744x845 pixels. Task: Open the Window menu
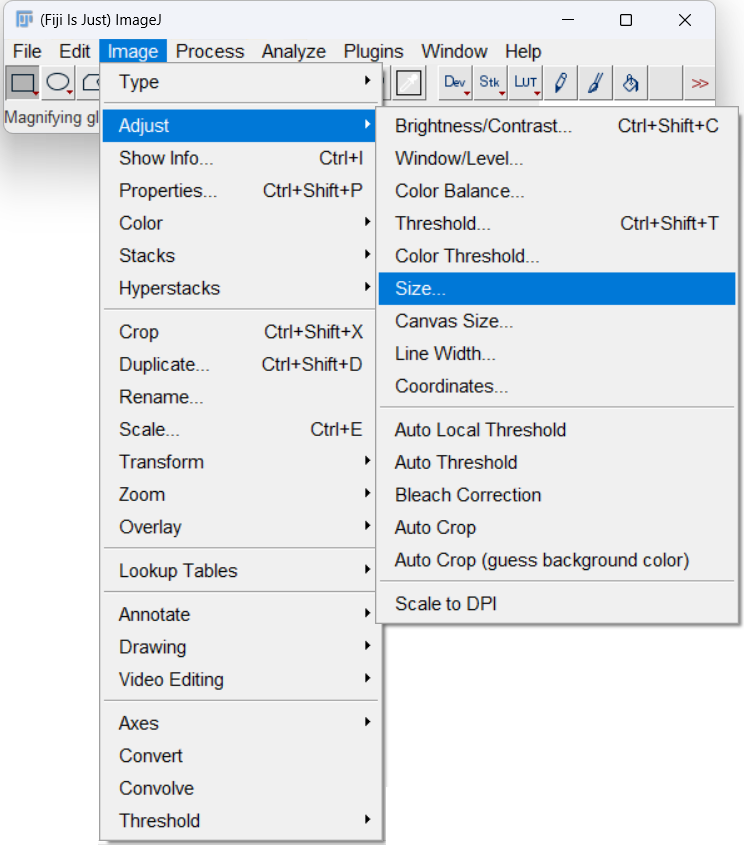tap(454, 51)
